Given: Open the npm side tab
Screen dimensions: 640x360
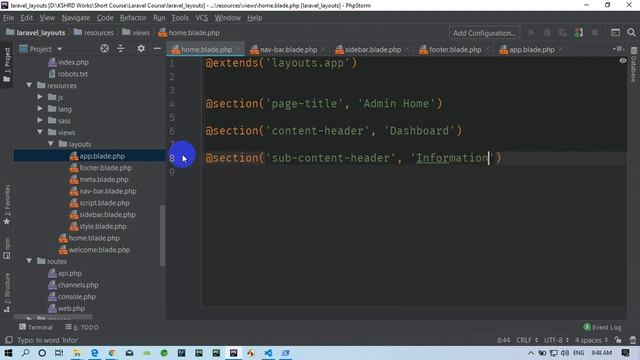Looking at the screenshot, I should click(7, 248).
